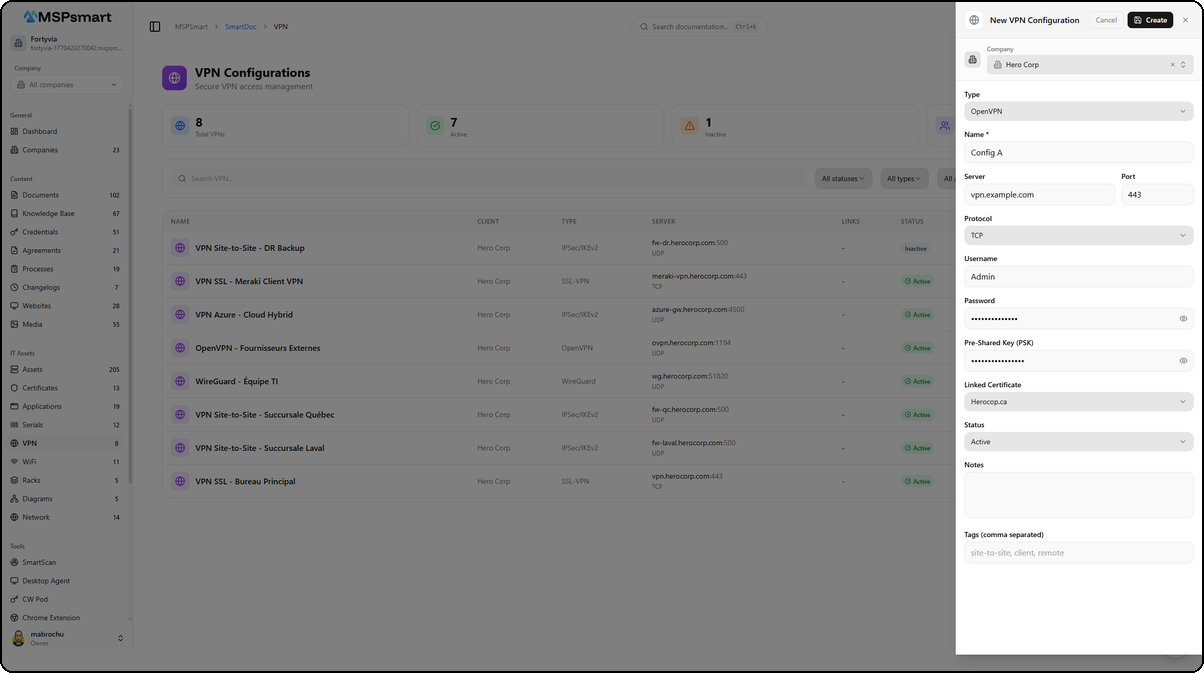Show the Pre-Shared Key value
The image size is (1204, 673).
click(1183, 360)
